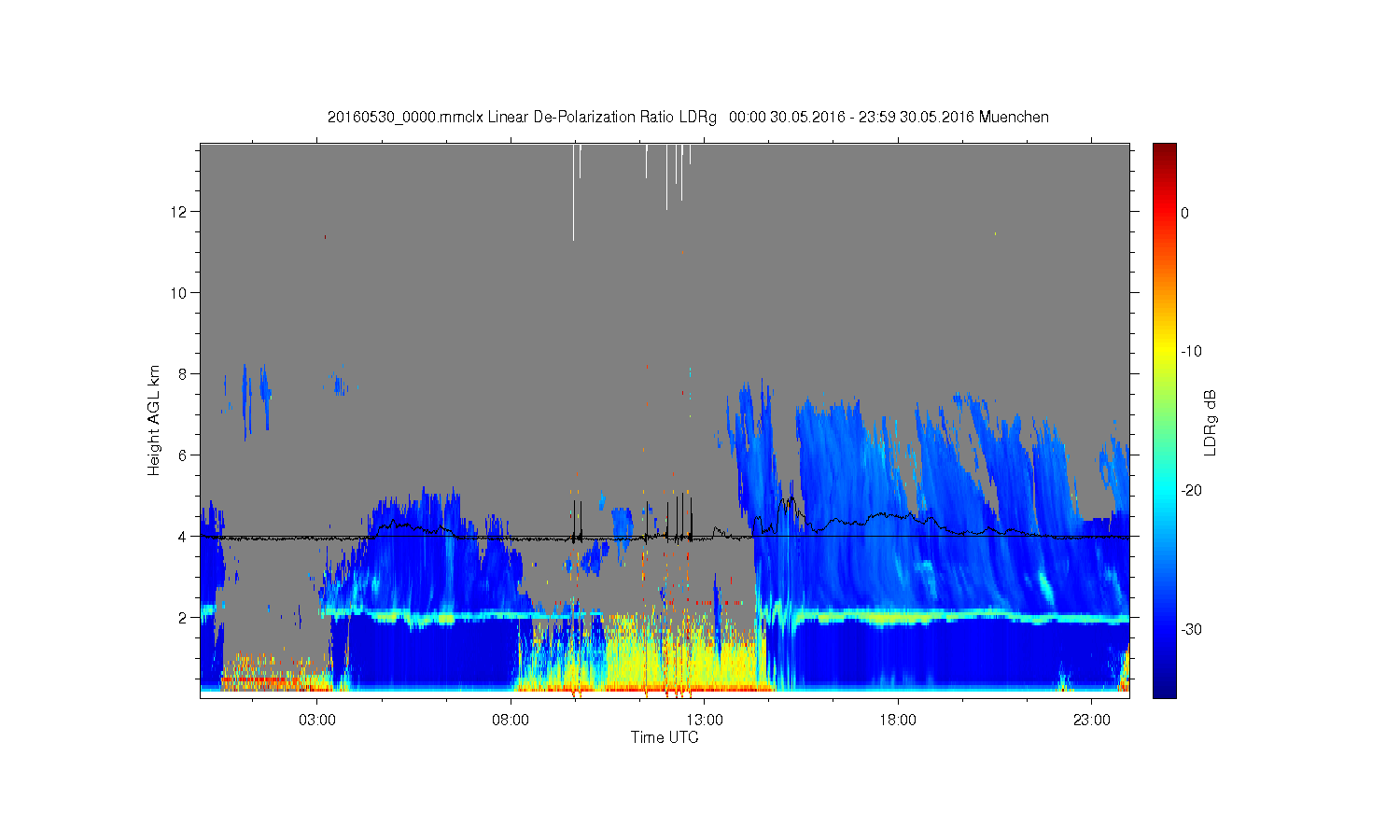
Task: Click the yellow band of the colorbar
Action: pyautogui.click(x=1164, y=352)
